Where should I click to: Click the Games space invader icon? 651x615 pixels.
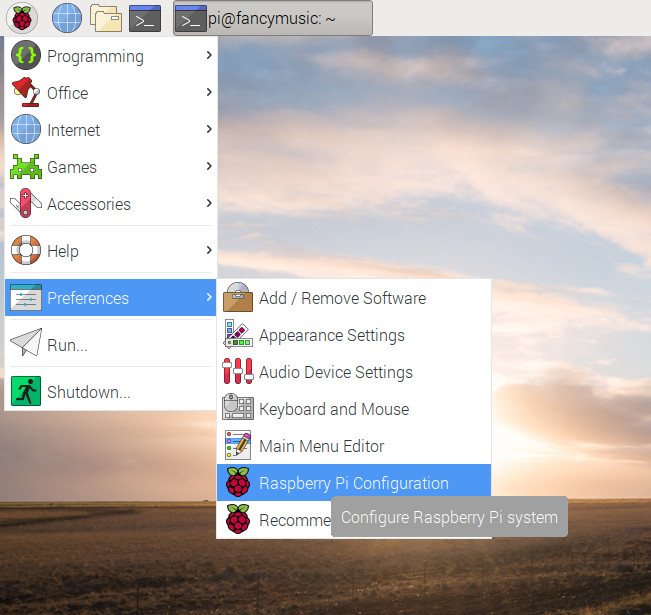26,167
